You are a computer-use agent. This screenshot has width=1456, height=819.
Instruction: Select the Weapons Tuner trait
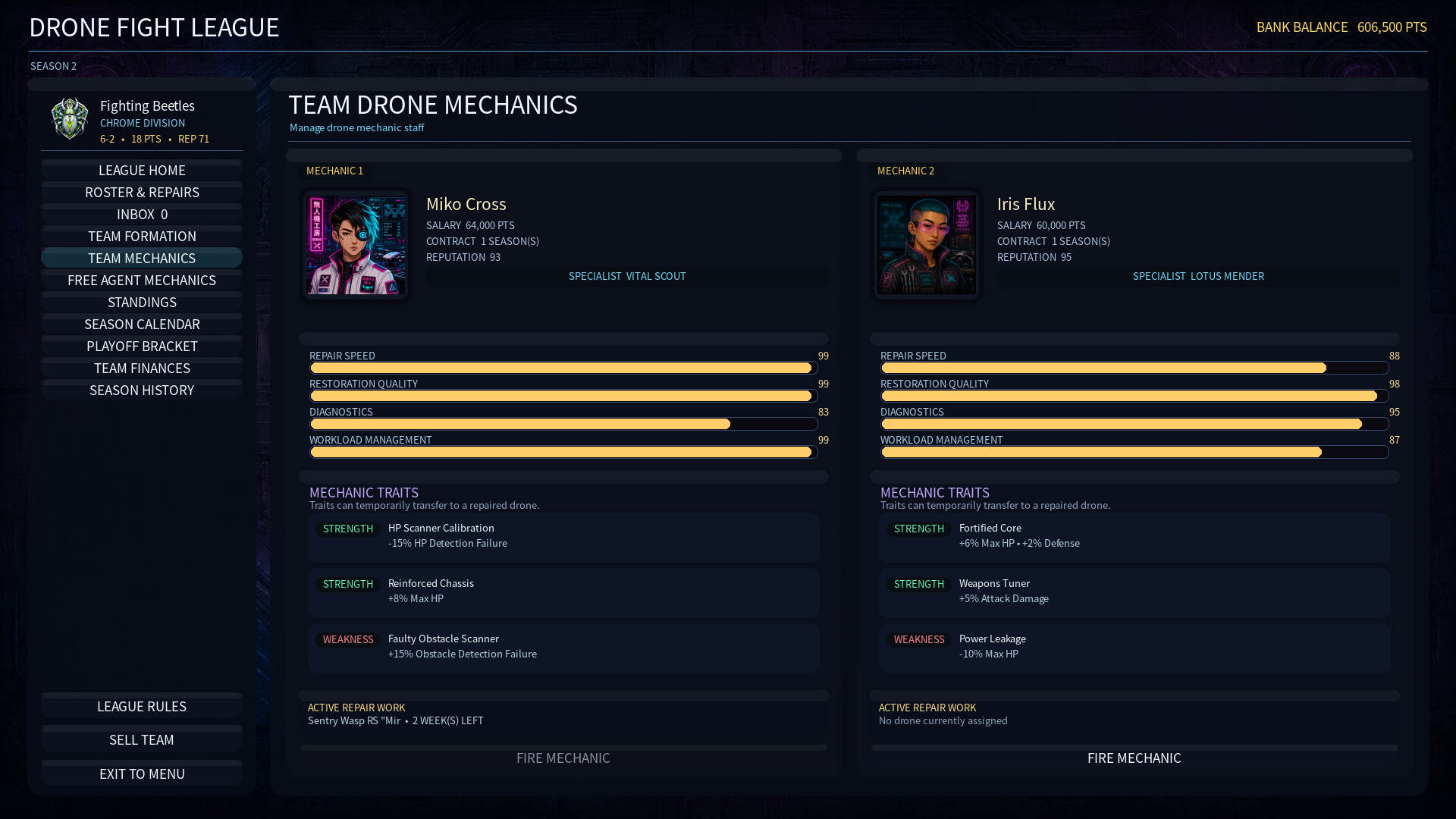point(1134,592)
